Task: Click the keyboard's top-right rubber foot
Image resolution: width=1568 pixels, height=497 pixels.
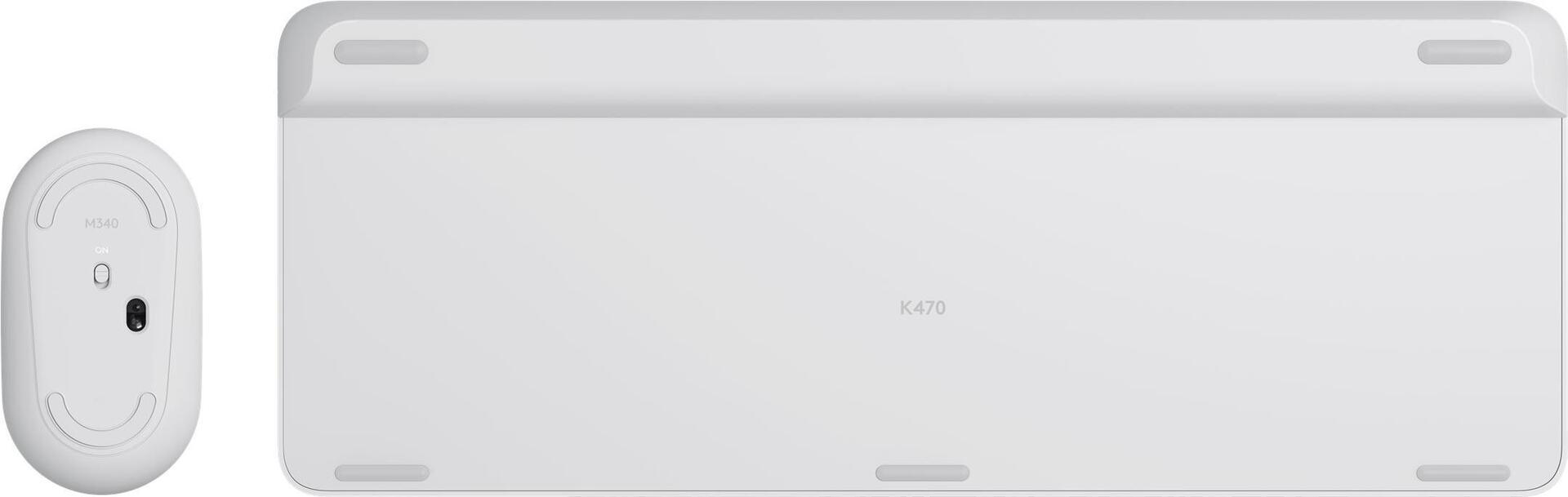Action: click(x=1464, y=52)
